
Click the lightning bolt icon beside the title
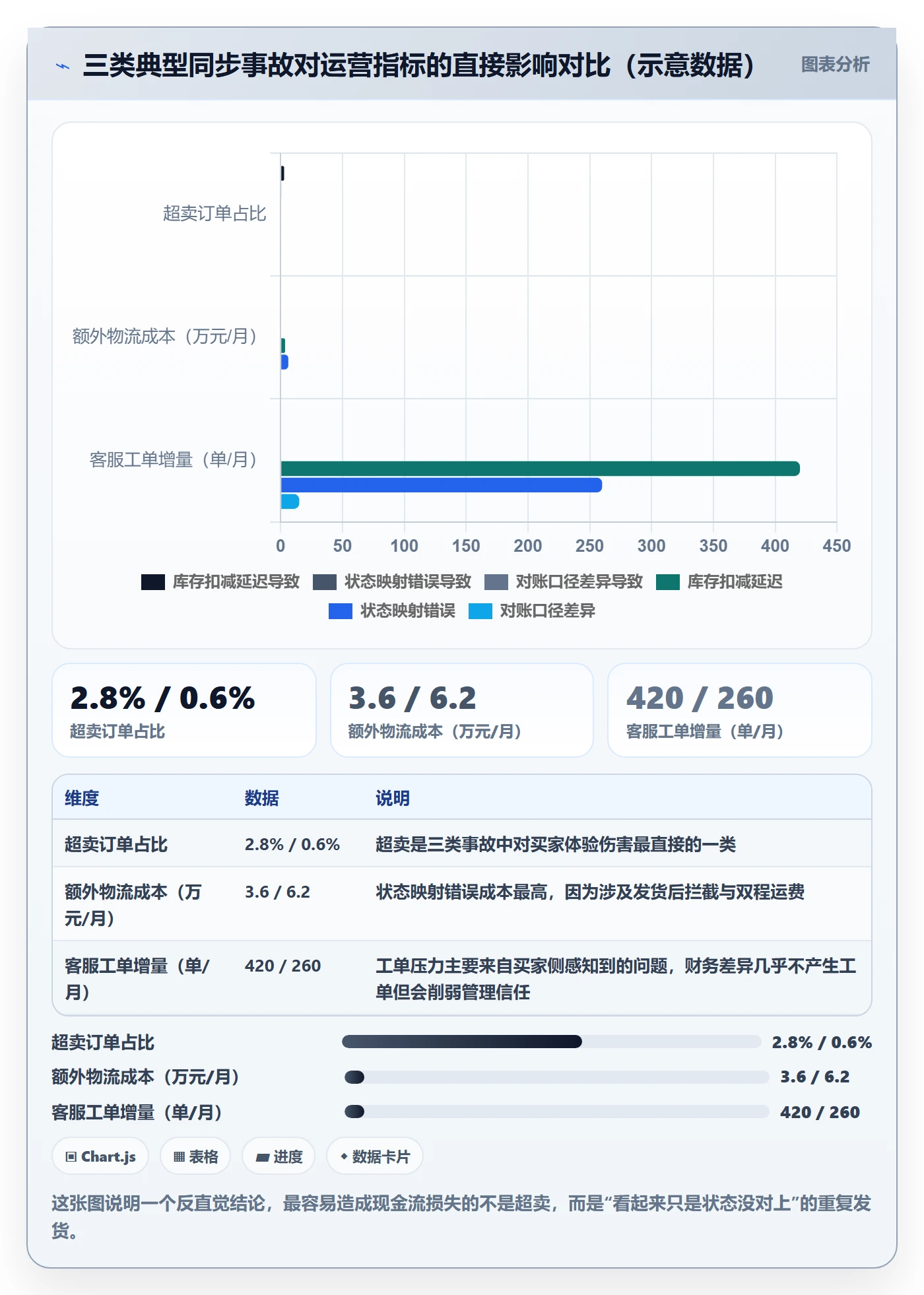pos(63,66)
